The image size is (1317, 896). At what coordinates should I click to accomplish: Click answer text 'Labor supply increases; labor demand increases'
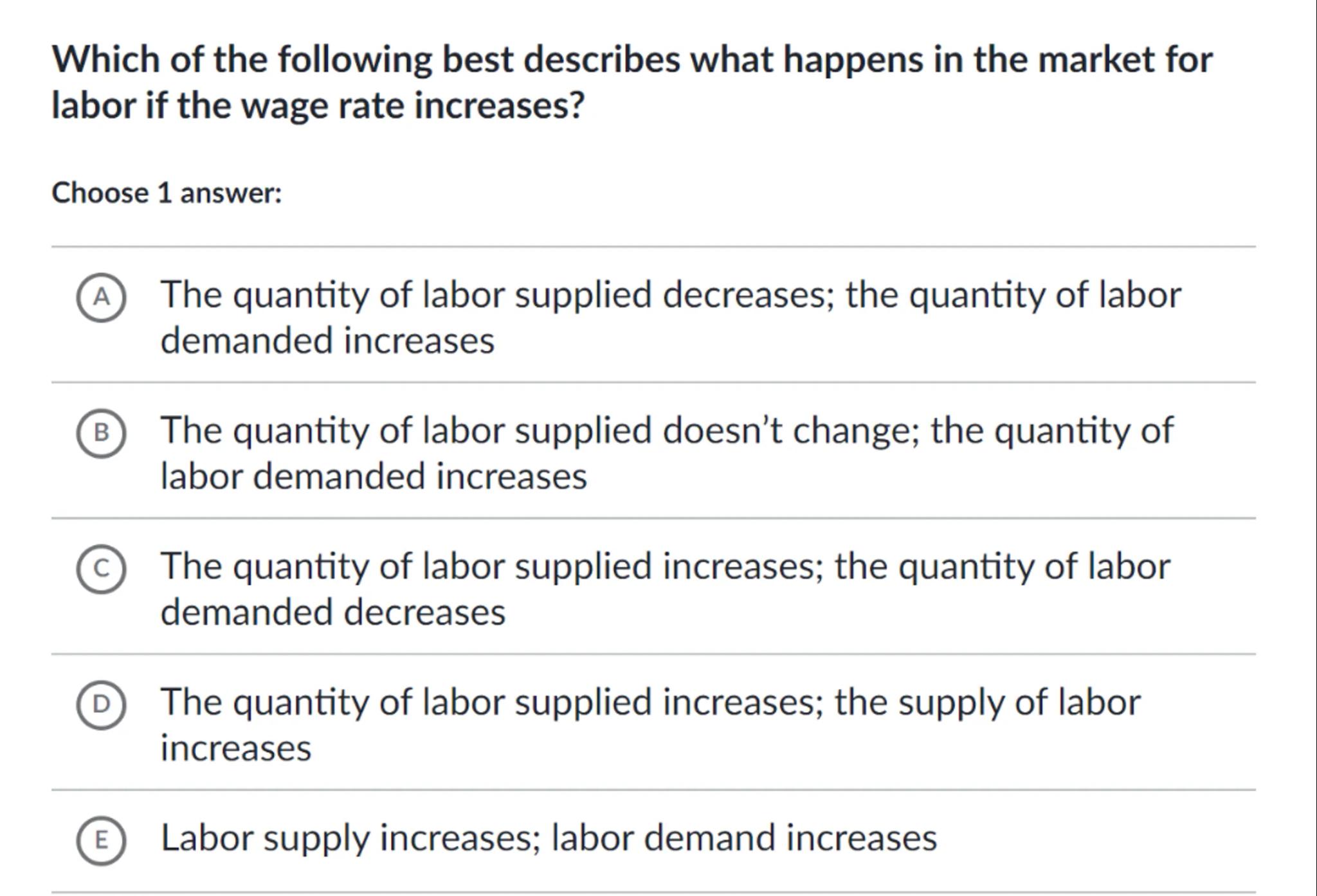tap(548, 838)
